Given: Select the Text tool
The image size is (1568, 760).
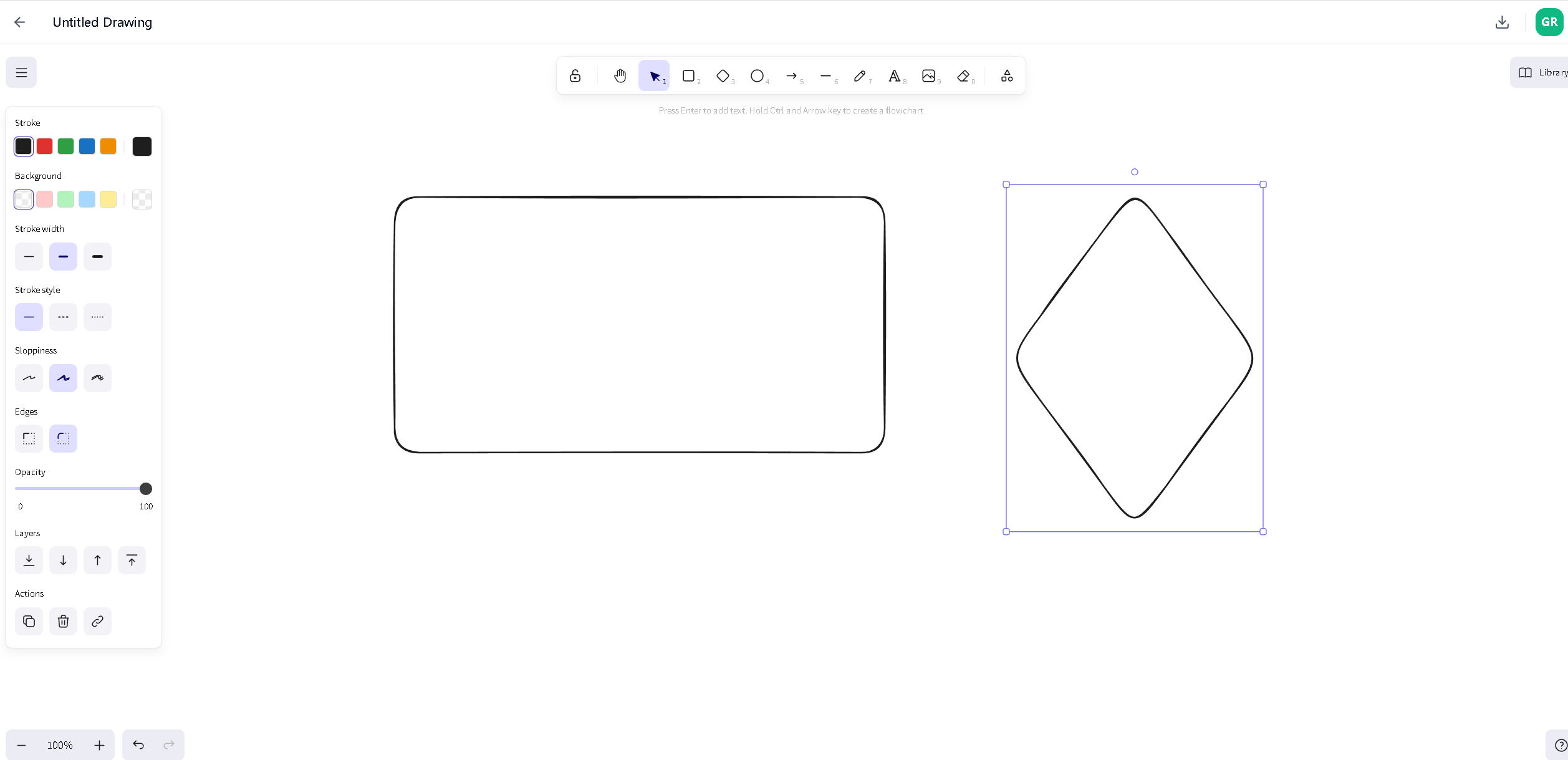Looking at the screenshot, I should point(894,76).
